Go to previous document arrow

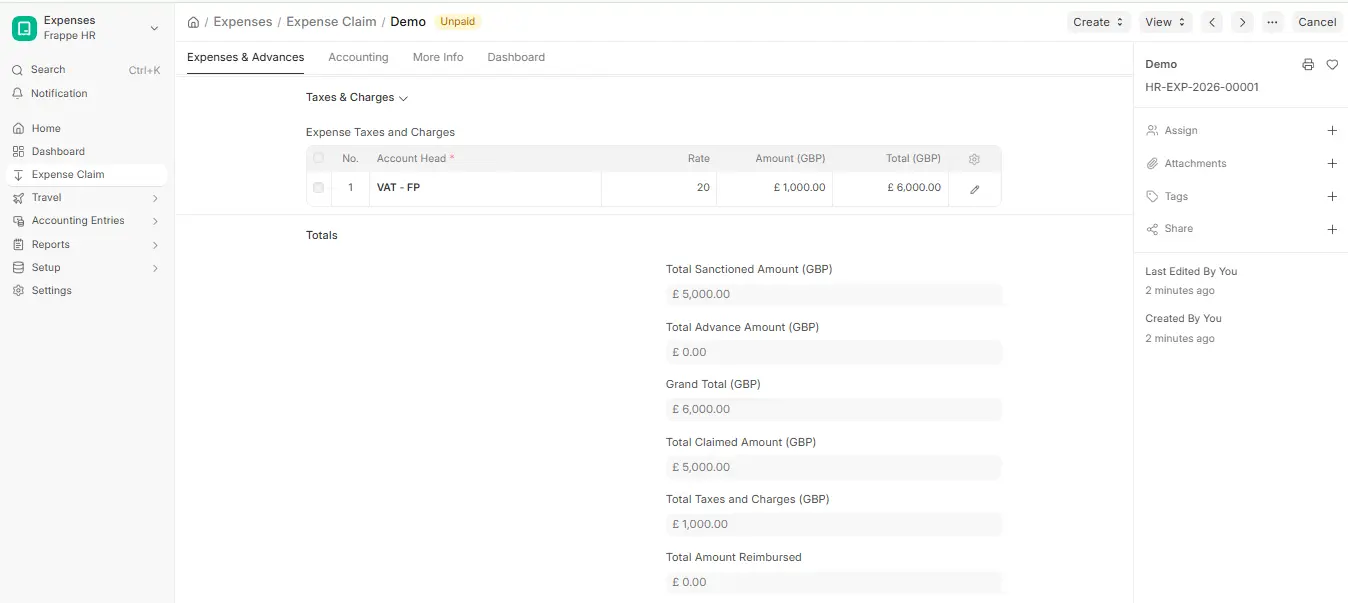pyautogui.click(x=1212, y=22)
